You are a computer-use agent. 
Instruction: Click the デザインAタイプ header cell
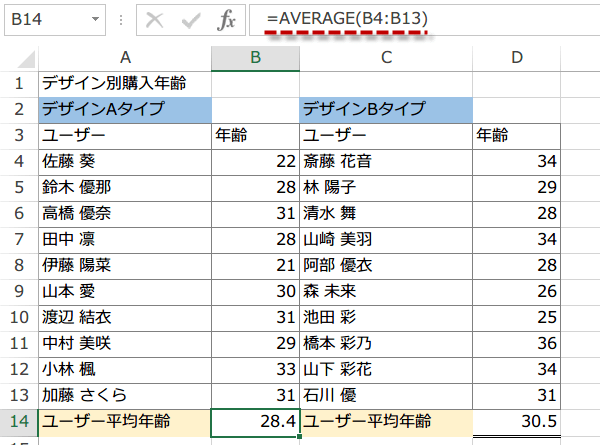(125, 110)
